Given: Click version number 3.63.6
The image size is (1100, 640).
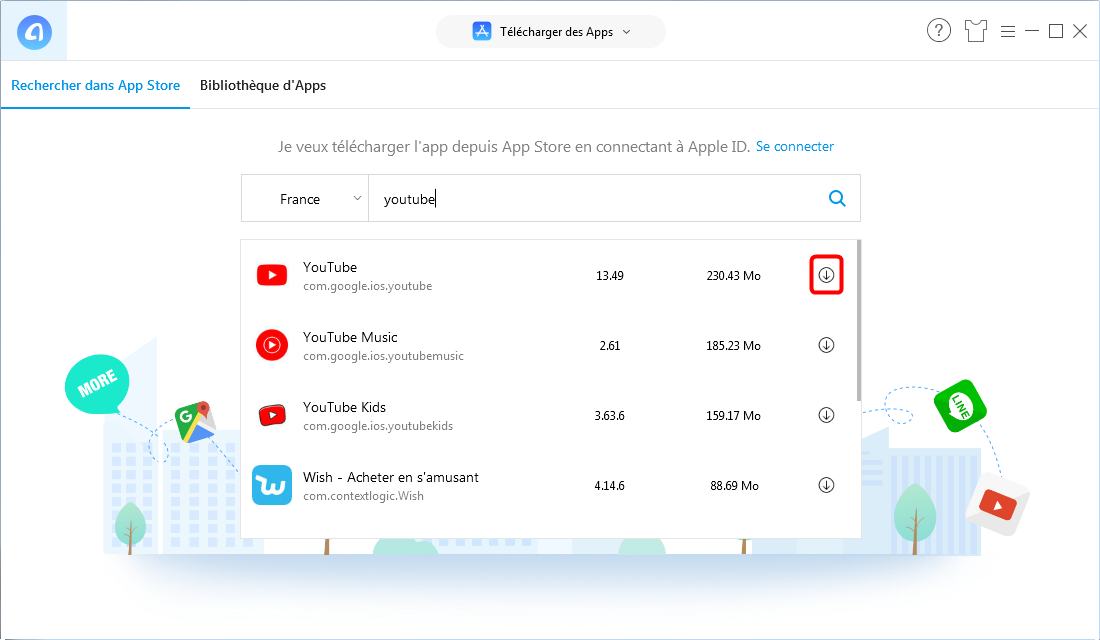Looking at the screenshot, I should (610, 416).
